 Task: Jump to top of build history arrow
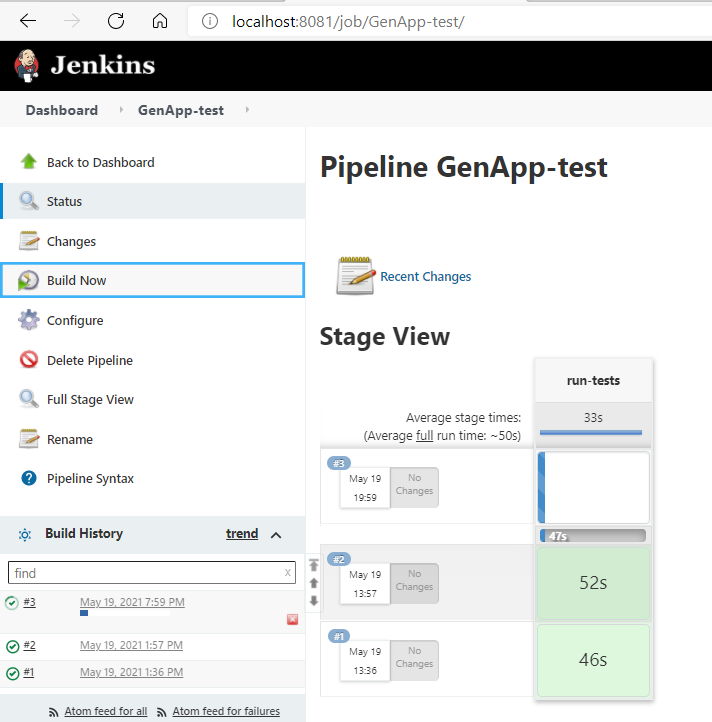pos(314,565)
